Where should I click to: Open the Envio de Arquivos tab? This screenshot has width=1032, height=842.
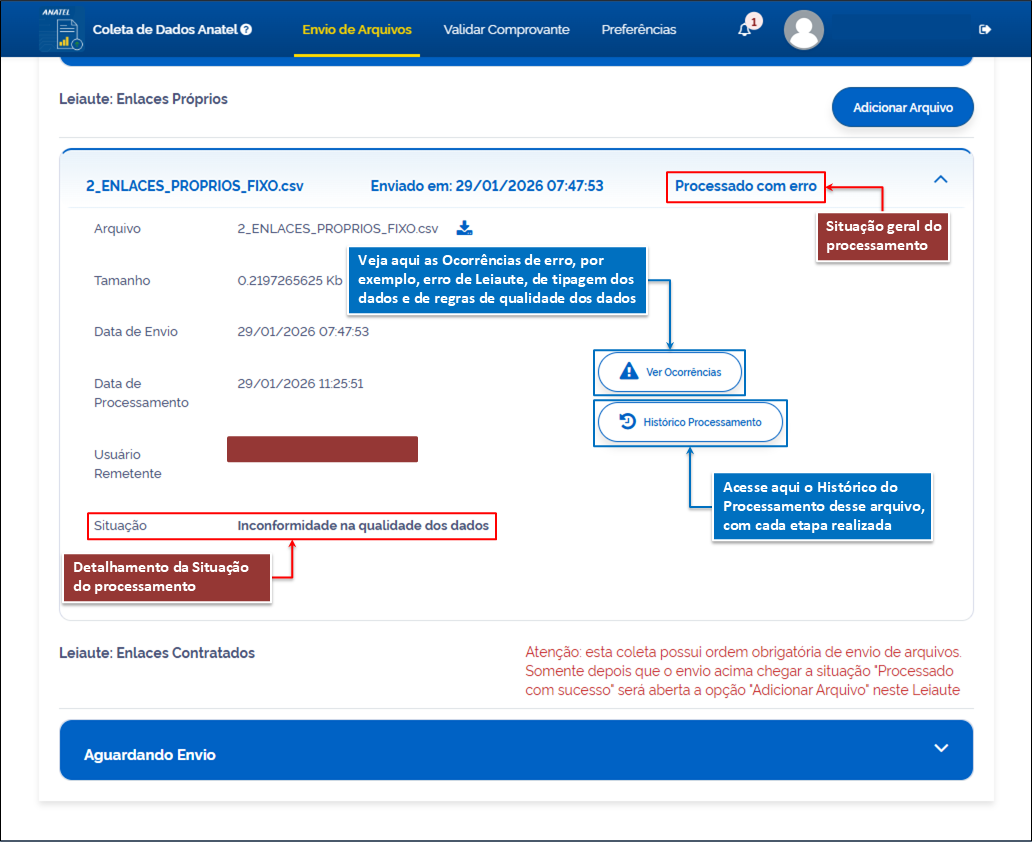(x=357, y=30)
